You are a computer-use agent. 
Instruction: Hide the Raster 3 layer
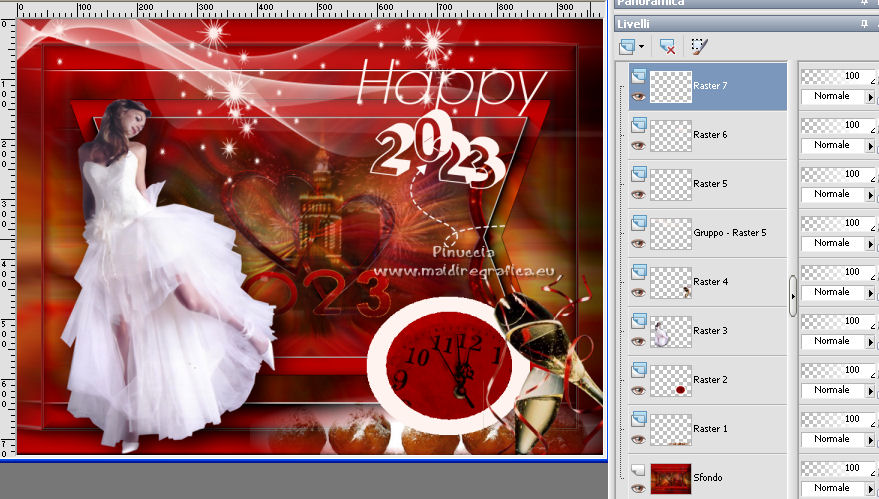coord(639,341)
